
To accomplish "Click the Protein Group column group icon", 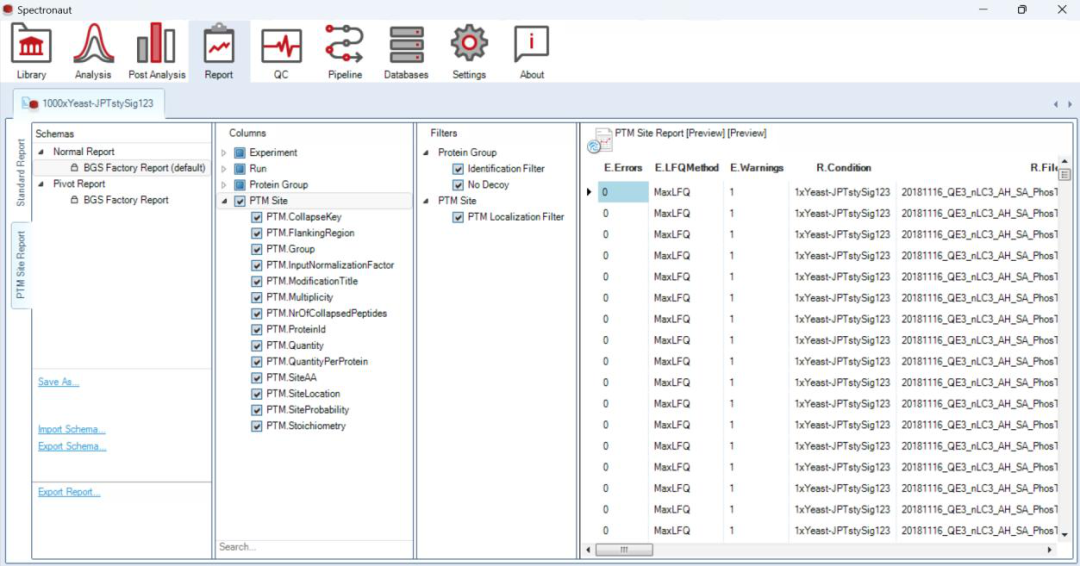I will pos(240,185).
